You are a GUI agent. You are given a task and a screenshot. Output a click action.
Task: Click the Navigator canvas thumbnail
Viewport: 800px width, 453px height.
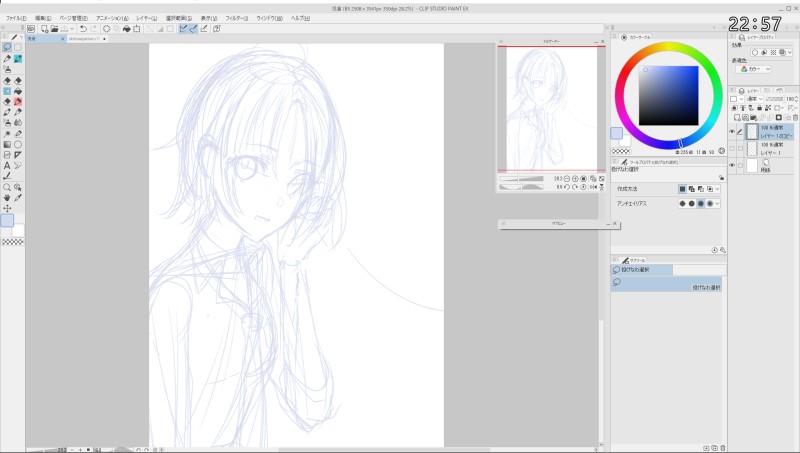click(552, 109)
